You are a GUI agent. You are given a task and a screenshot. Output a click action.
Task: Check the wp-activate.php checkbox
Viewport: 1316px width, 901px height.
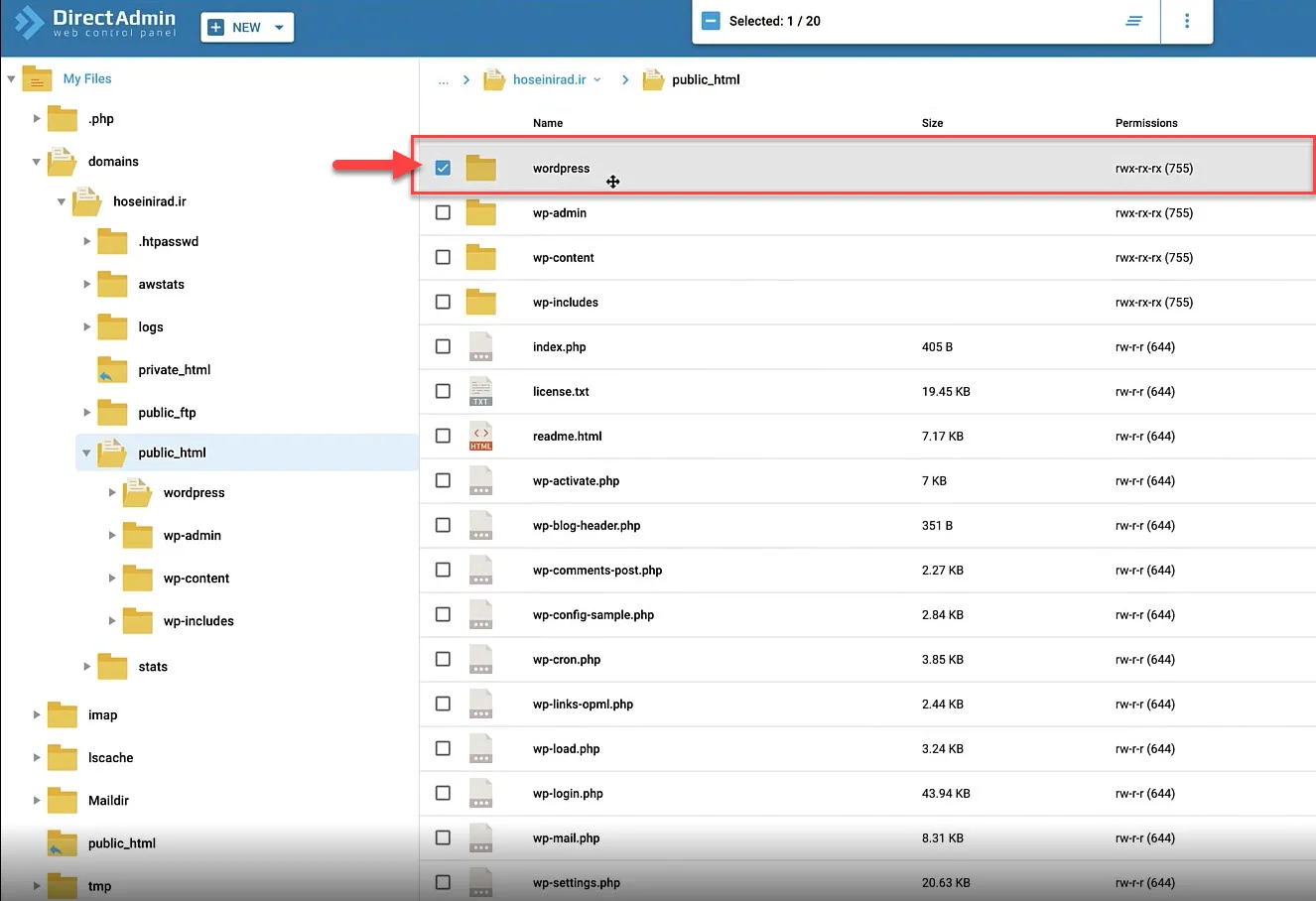(x=443, y=480)
